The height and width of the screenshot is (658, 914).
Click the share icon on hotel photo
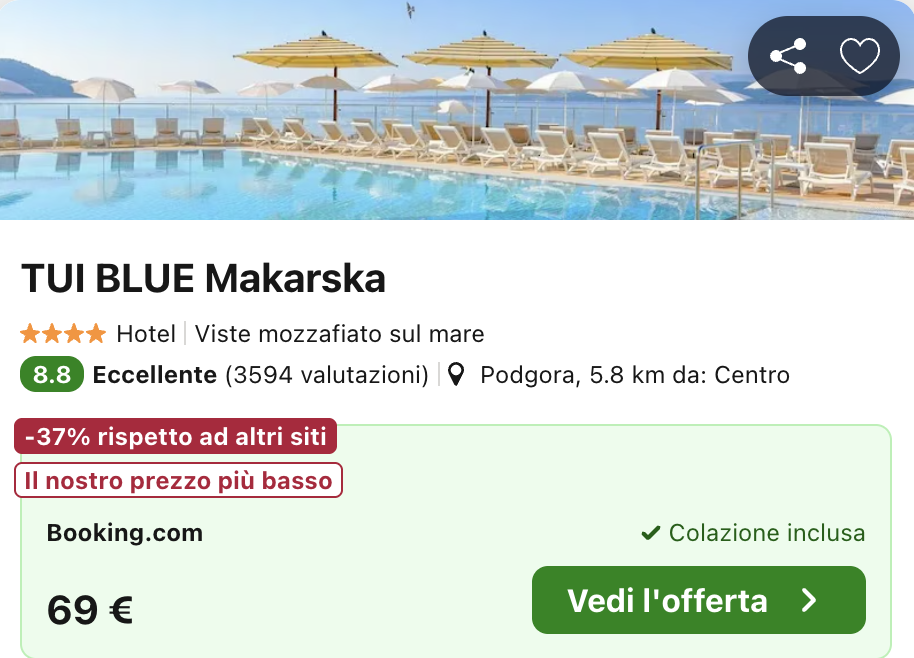coord(788,56)
